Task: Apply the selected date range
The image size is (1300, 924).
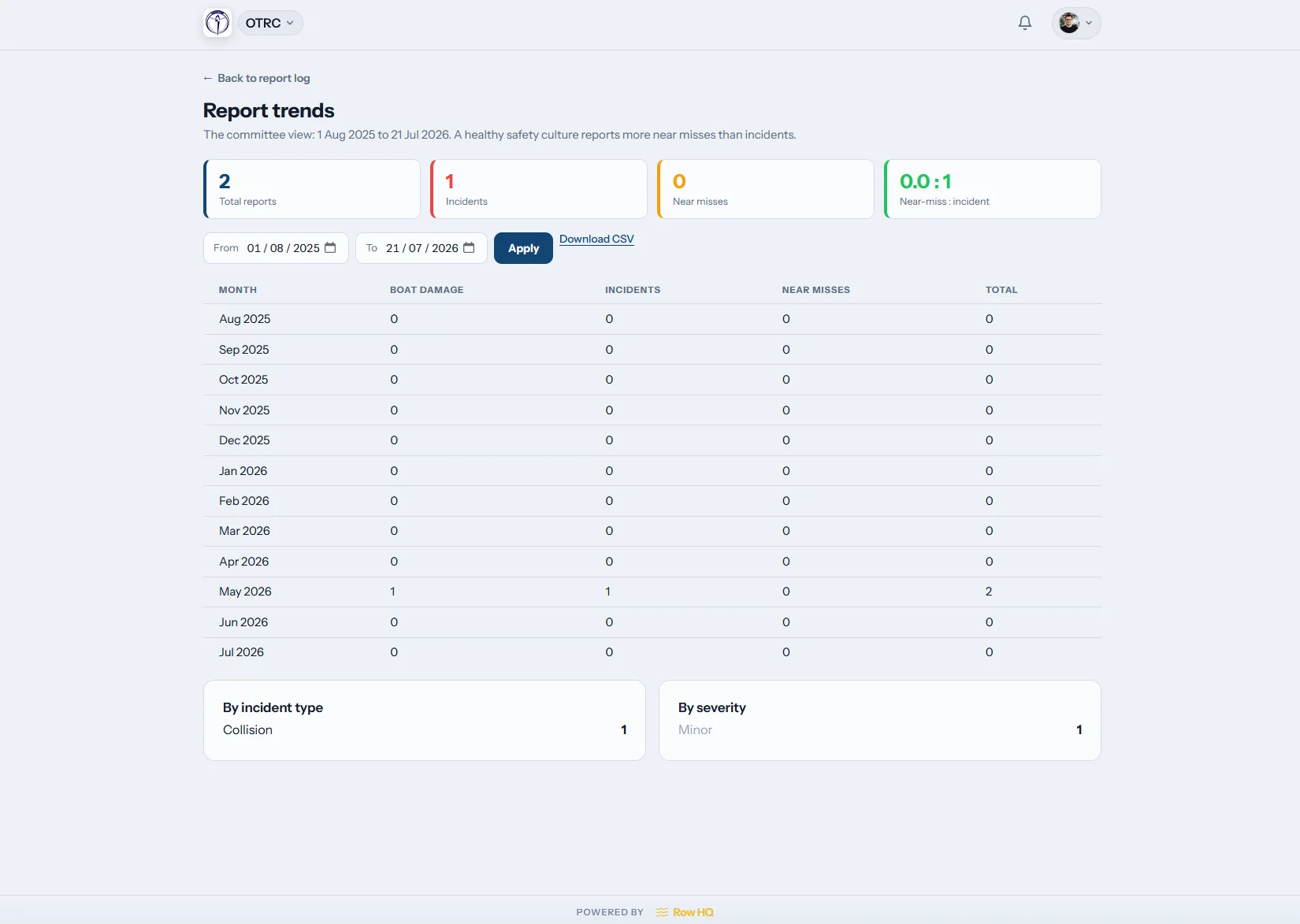Action: pos(523,248)
